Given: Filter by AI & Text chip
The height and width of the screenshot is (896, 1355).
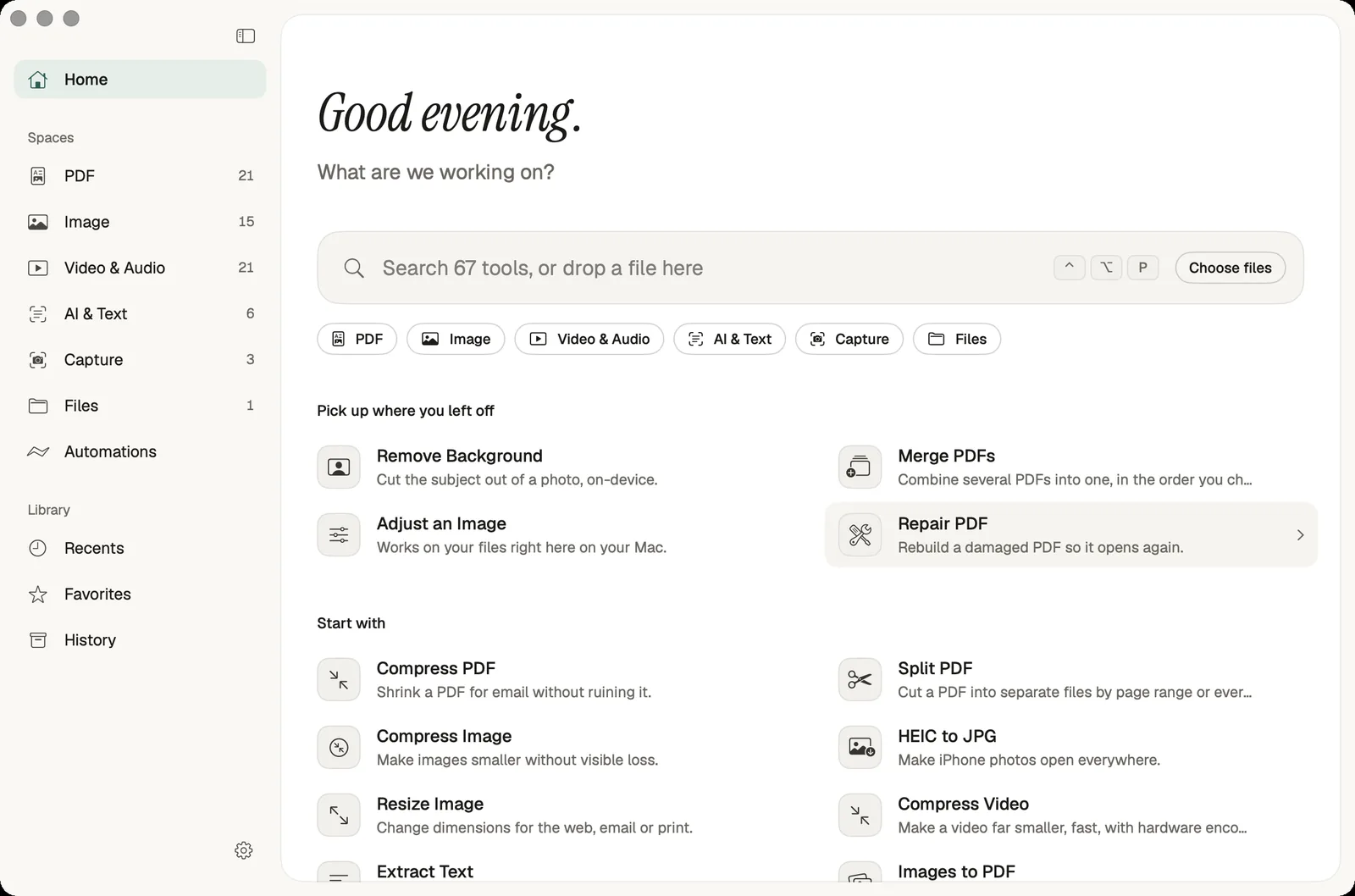Looking at the screenshot, I should 729,339.
